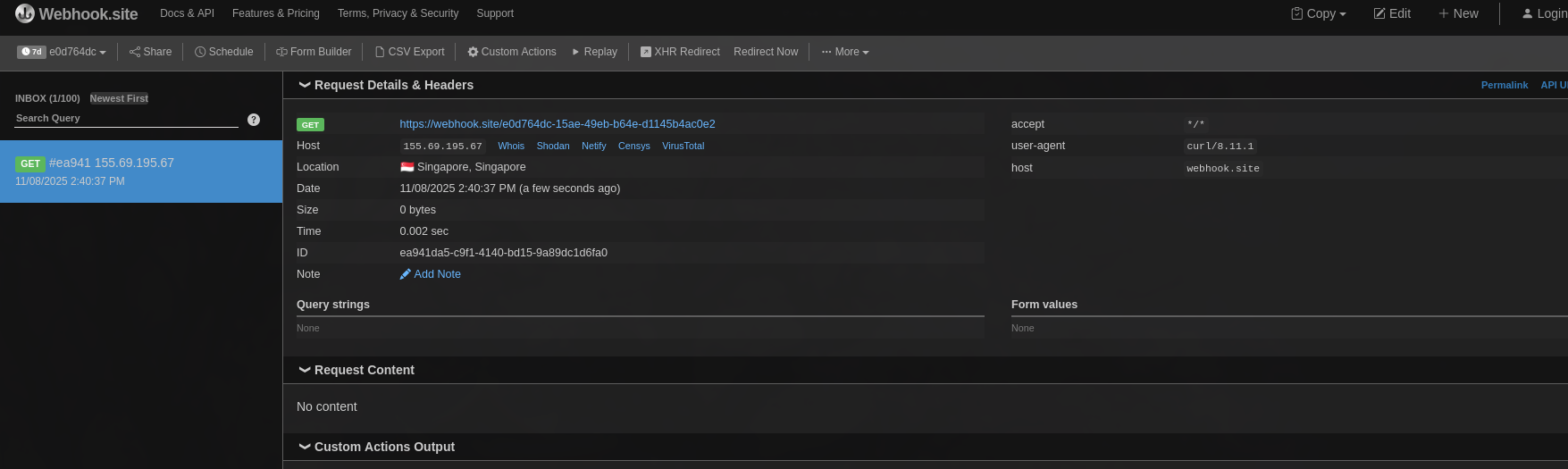Click the green GET badge in inbox request
The height and width of the screenshot is (469, 1568).
30,163
